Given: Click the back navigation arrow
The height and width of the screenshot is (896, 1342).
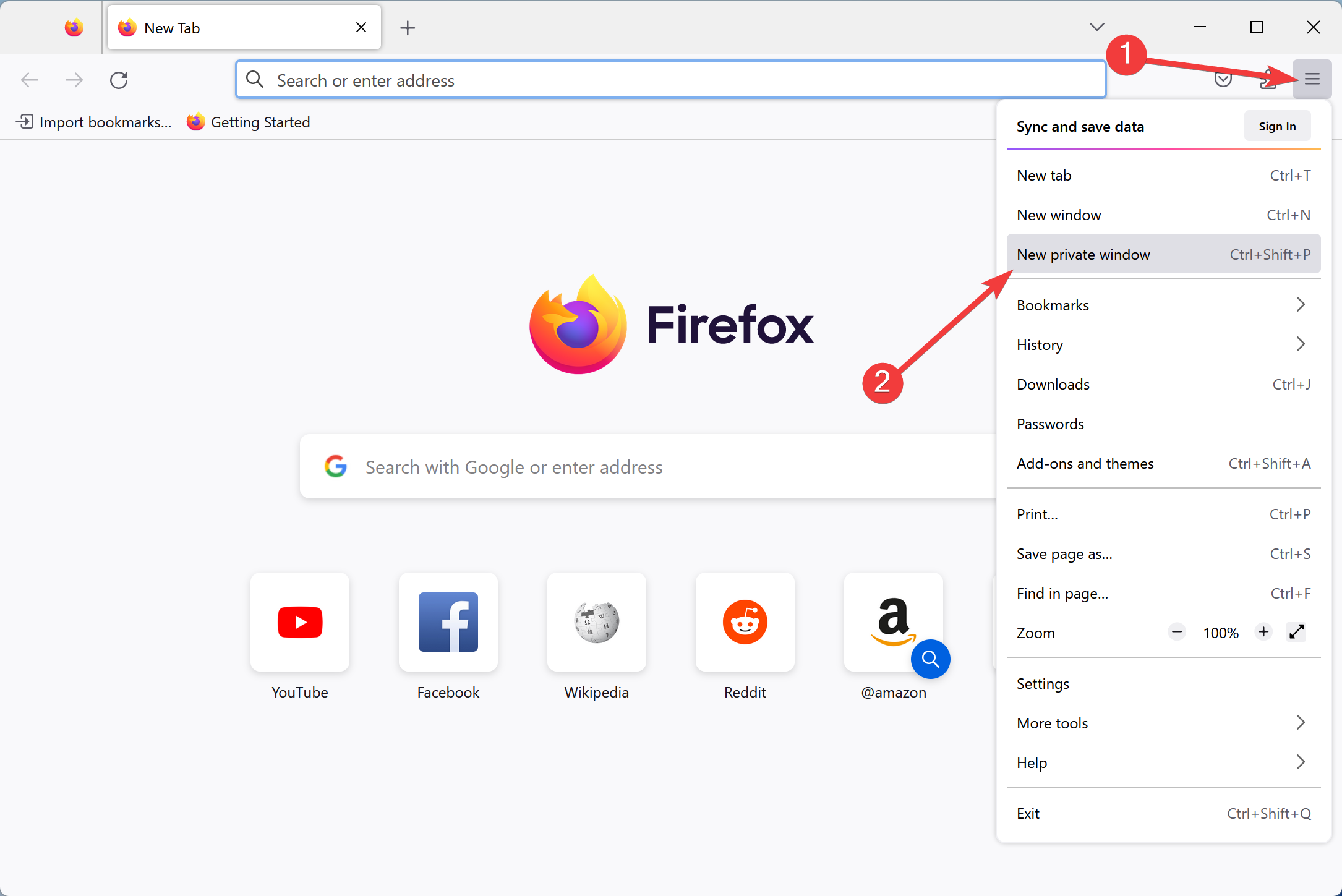Looking at the screenshot, I should (29, 80).
